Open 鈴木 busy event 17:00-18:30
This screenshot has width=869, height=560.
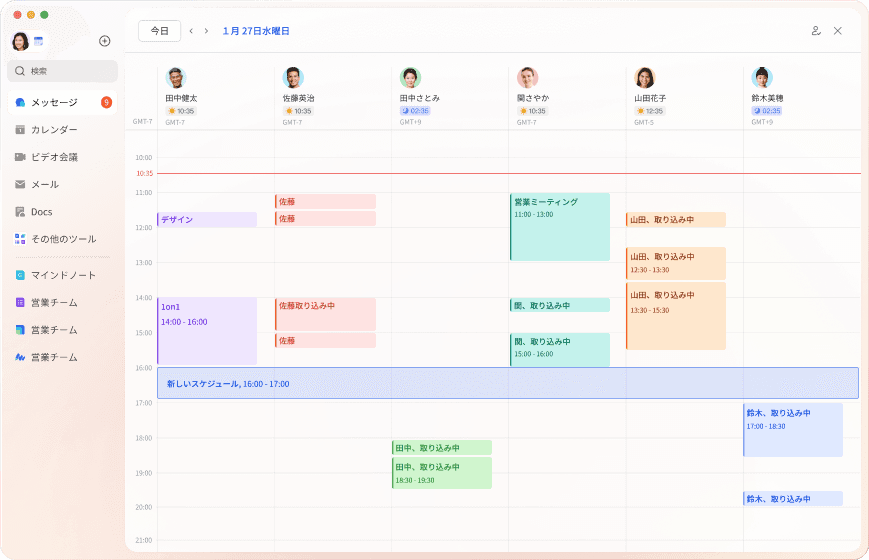coord(793,430)
